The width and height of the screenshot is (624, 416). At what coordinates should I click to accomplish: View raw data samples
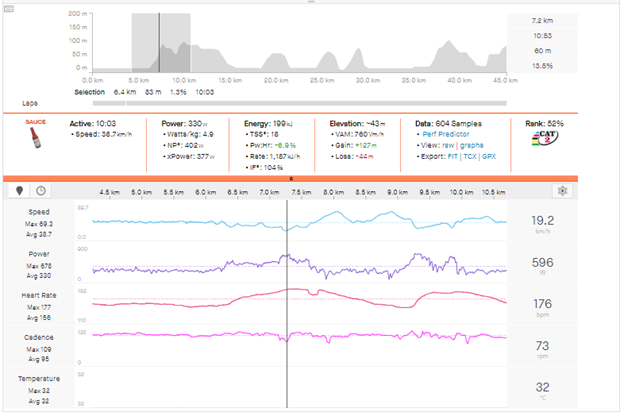449,145
